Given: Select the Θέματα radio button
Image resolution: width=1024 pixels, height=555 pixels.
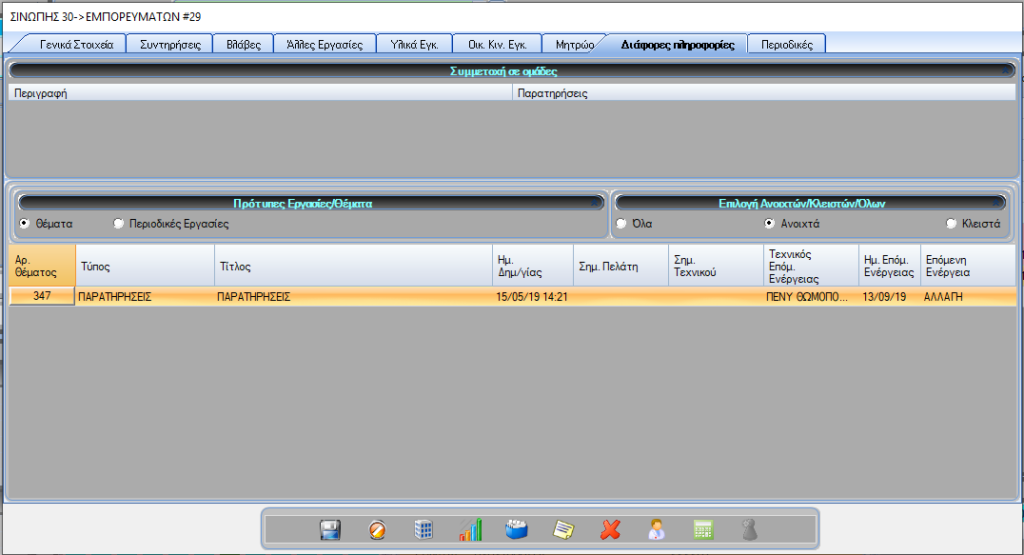Looking at the screenshot, I should (x=25, y=224).
